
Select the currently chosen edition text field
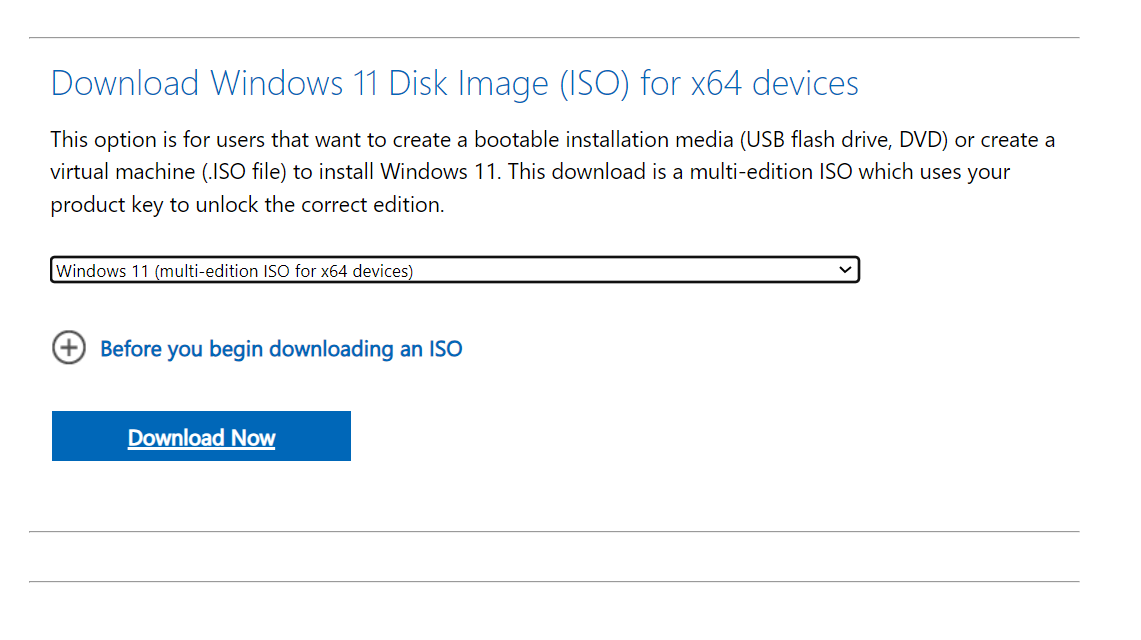pyautogui.click(x=300, y=269)
